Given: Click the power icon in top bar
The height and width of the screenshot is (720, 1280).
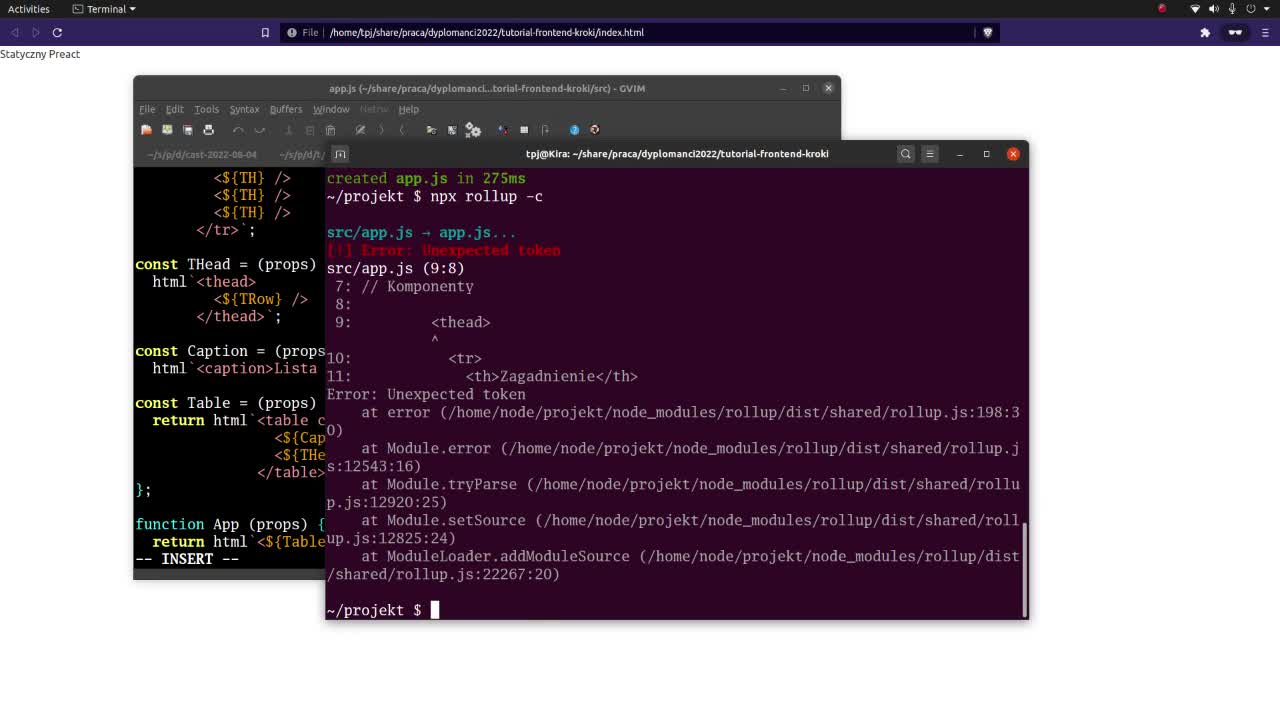Looking at the screenshot, I should [x=1250, y=9].
